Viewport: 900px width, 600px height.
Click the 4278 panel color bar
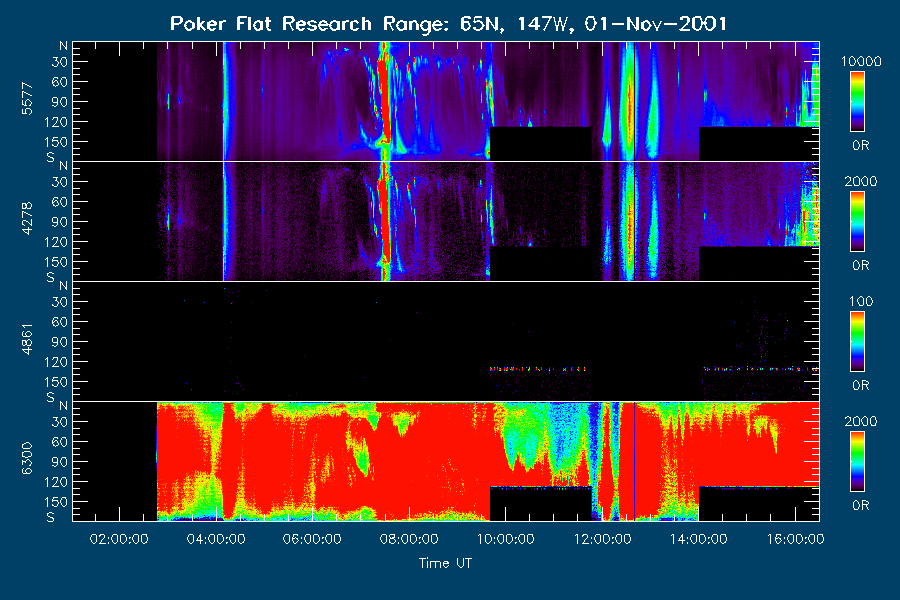(858, 222)
